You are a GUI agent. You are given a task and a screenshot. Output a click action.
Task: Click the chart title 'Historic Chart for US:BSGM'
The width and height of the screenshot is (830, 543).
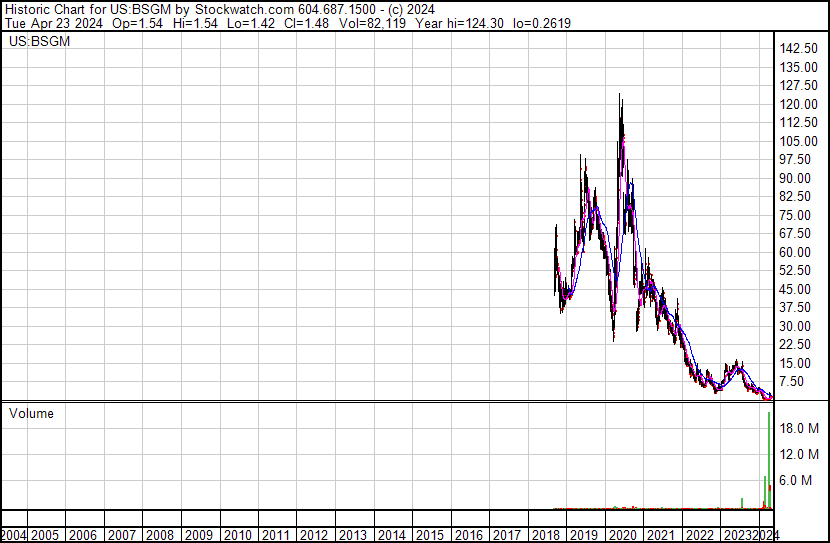88,9
